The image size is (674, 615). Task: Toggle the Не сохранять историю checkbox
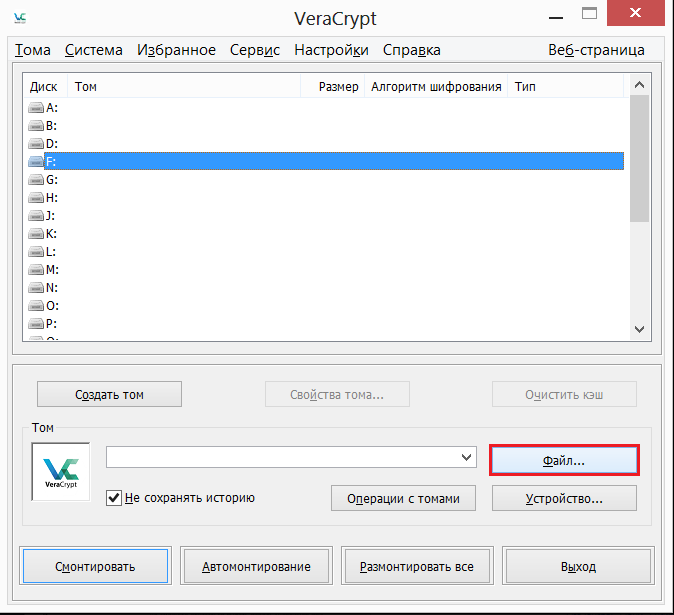coord(113,498)
